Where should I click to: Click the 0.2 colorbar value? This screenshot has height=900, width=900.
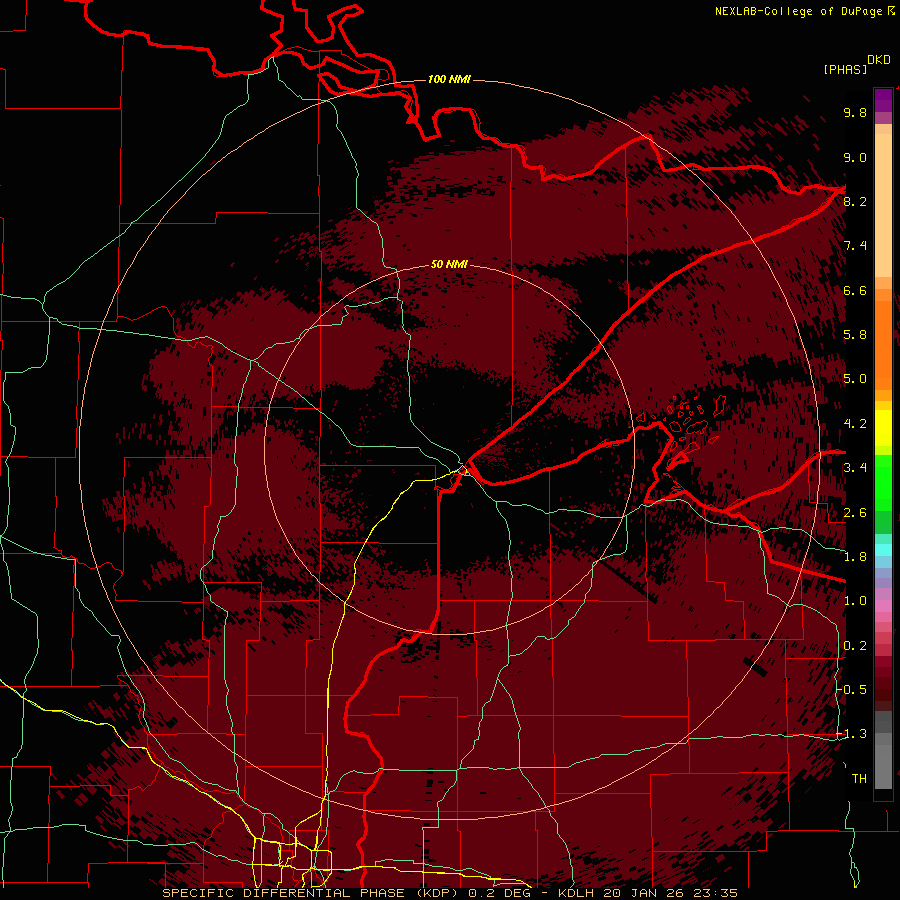pyautogui.click(x=855, y=646)
